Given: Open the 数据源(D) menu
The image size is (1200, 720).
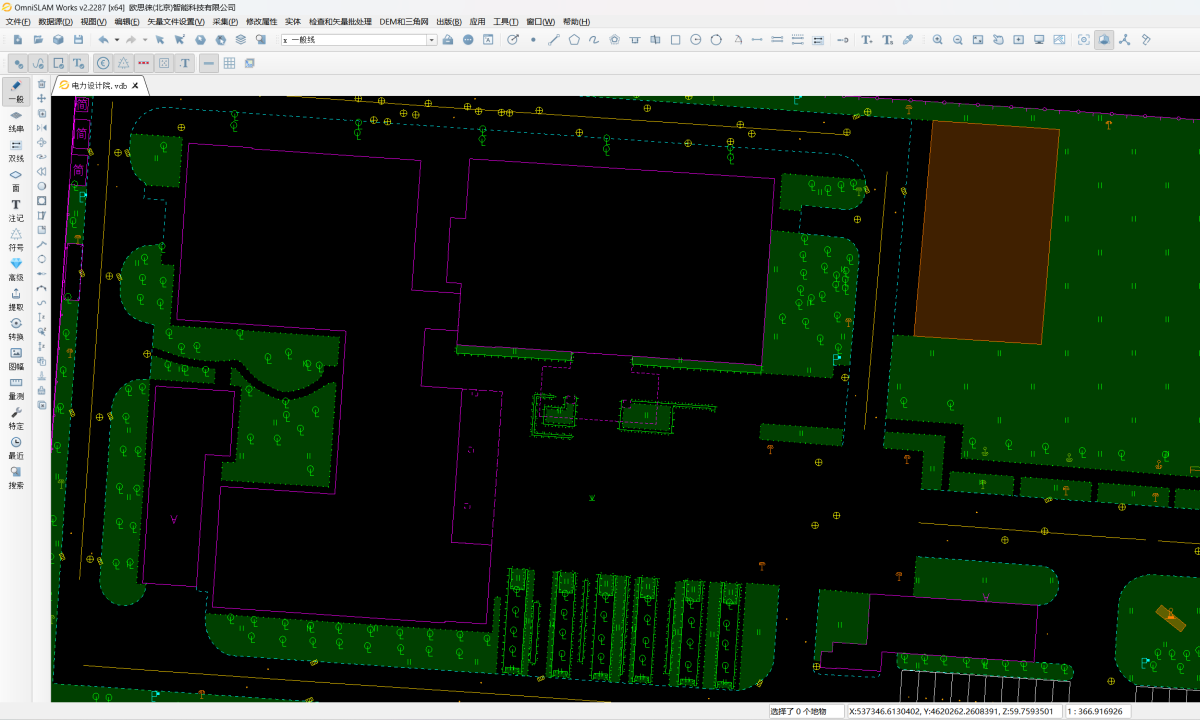Looking at the screenshot, I should point(55,21).
